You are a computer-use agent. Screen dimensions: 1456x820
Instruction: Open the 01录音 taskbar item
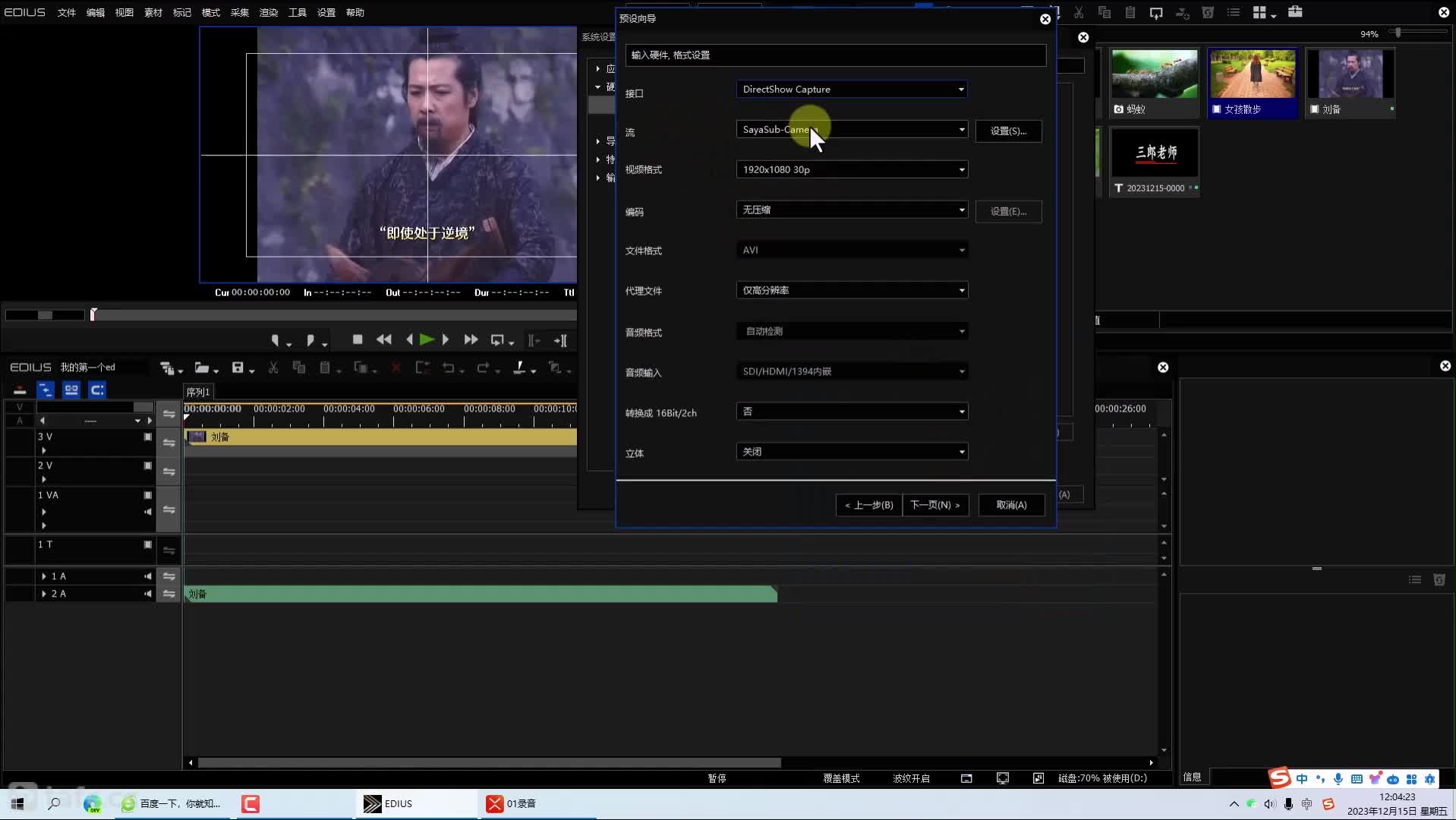[x=539, y=803]
